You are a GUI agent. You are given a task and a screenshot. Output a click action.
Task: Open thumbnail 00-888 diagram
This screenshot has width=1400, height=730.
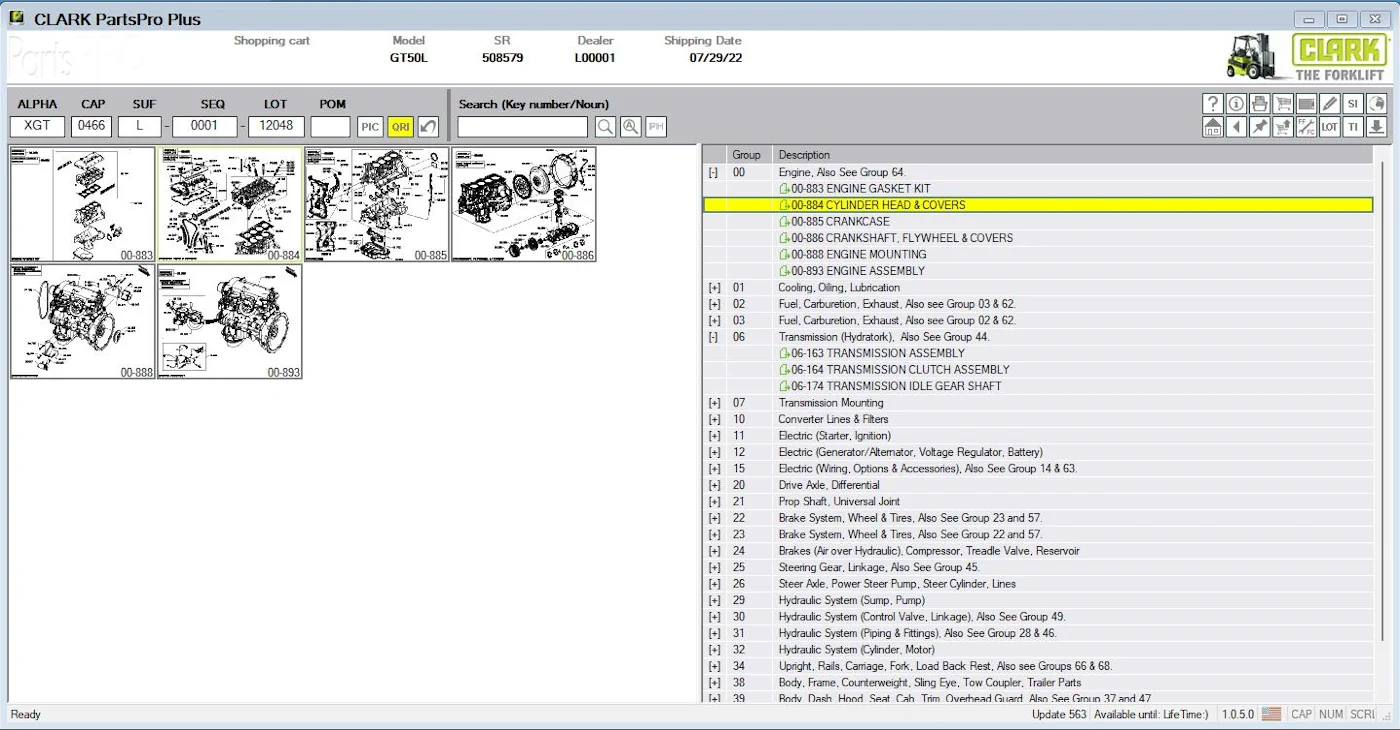pyautogui.click(x=83, y=322)
